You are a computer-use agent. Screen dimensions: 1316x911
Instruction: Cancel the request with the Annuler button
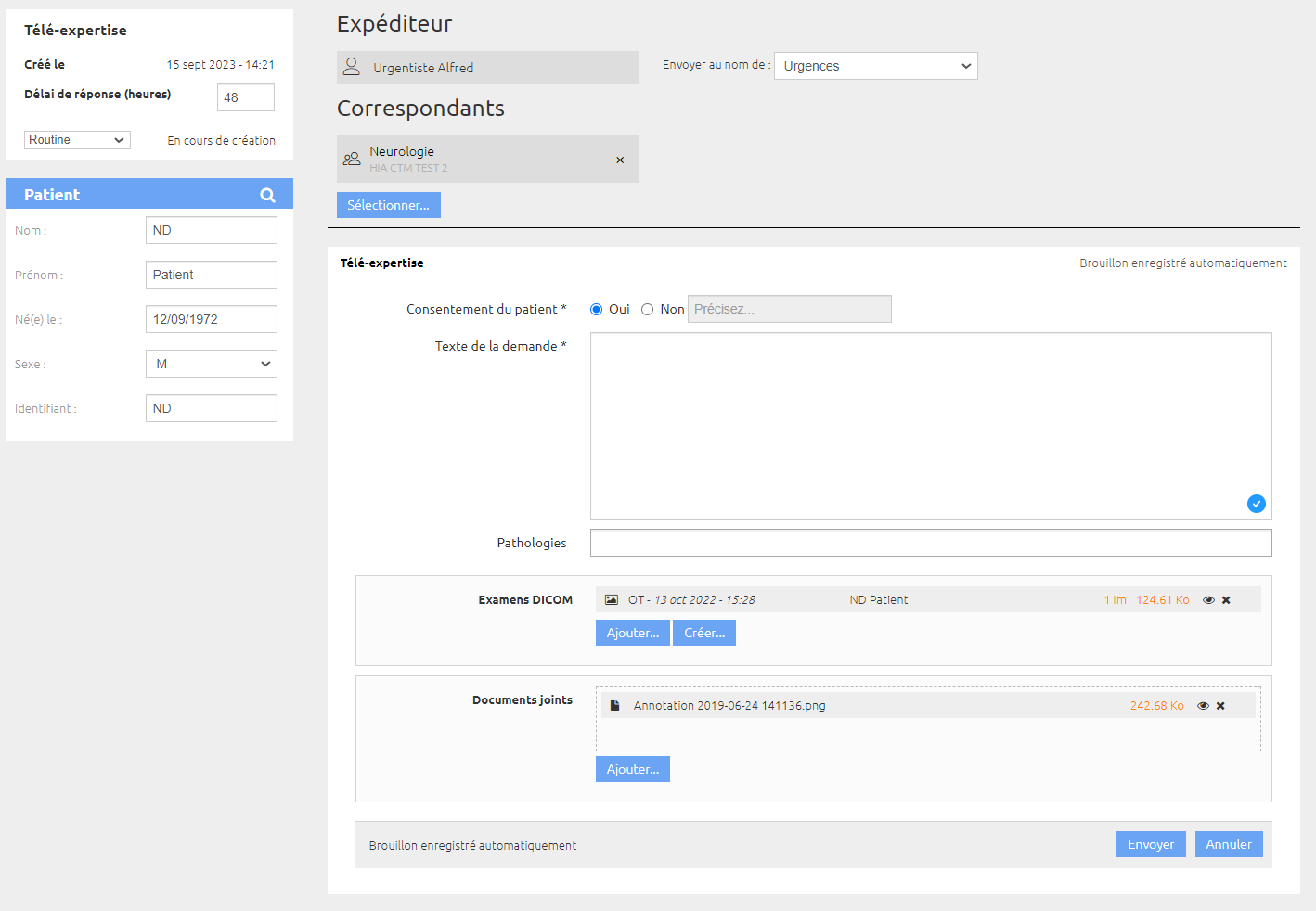(1229, 844)
